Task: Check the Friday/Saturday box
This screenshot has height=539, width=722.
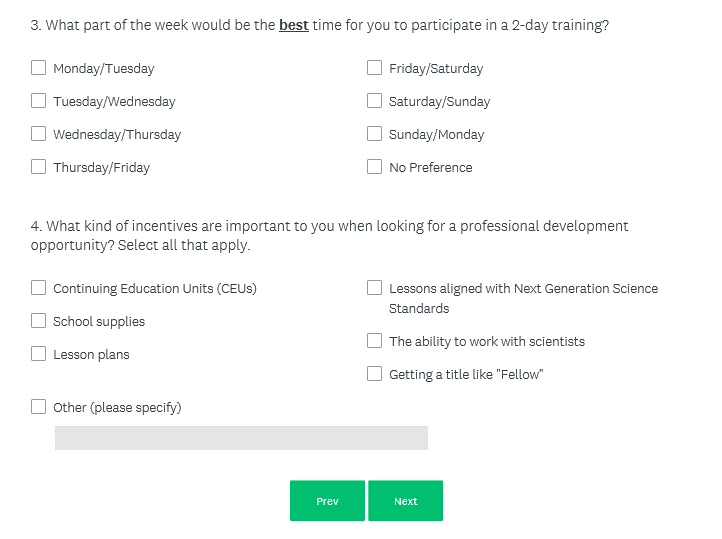Action: point(375,68)
